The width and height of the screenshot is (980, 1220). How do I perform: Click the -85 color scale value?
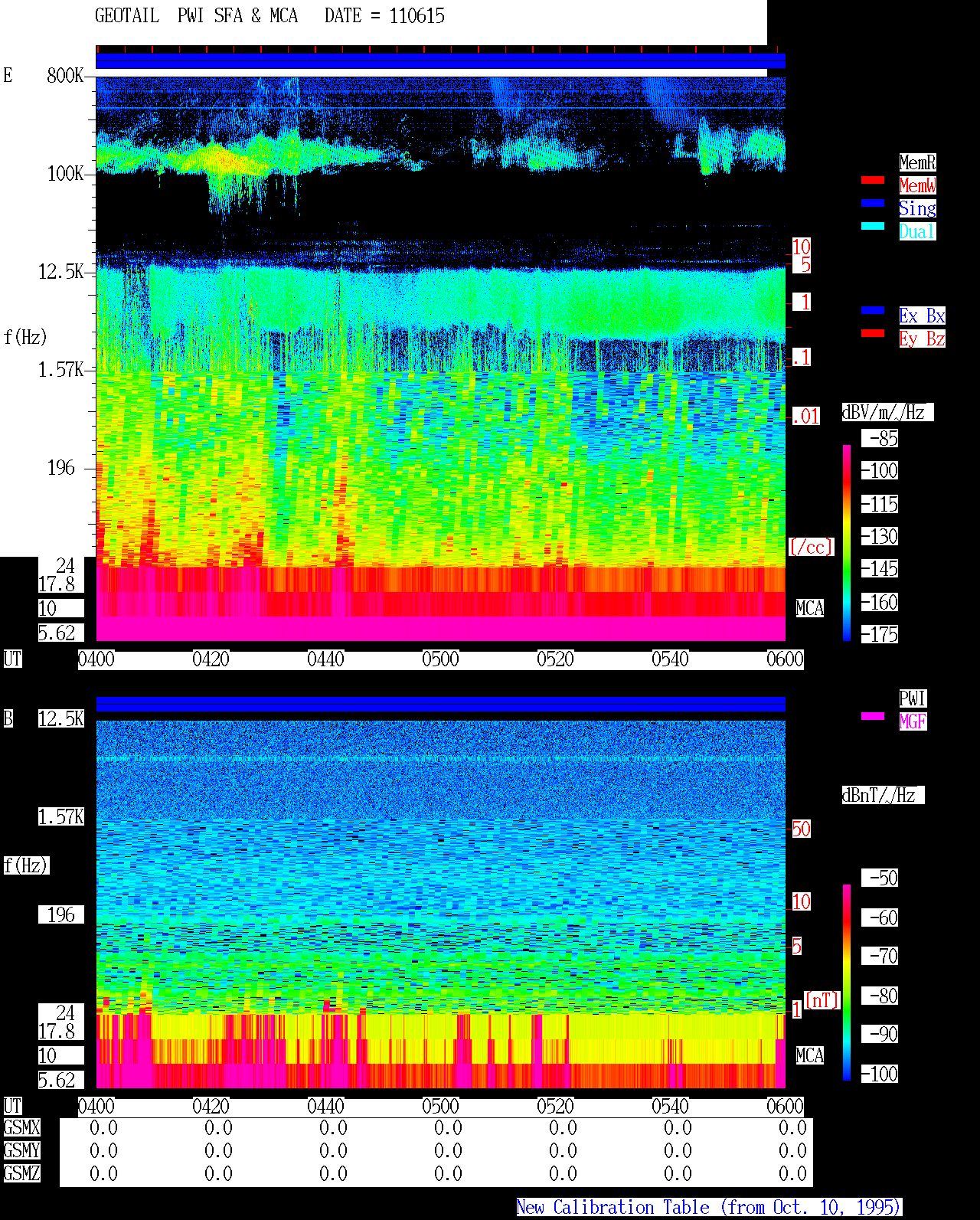[x=880, y=438]
